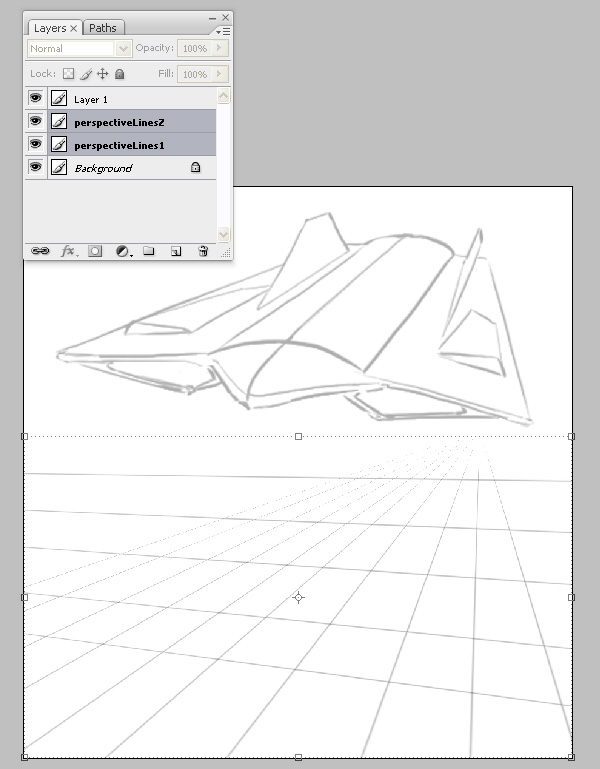Hide the Layer 1 layer
The width and height of the screenshot is (600, 769).
[x=35, y=98]
